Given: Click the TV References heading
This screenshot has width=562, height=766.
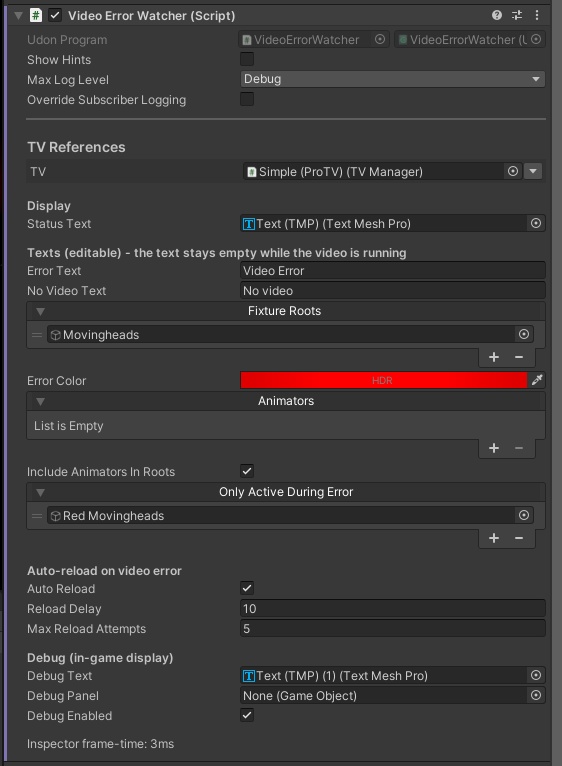Looking at the screenshot, I should click(x=76, y=147).
